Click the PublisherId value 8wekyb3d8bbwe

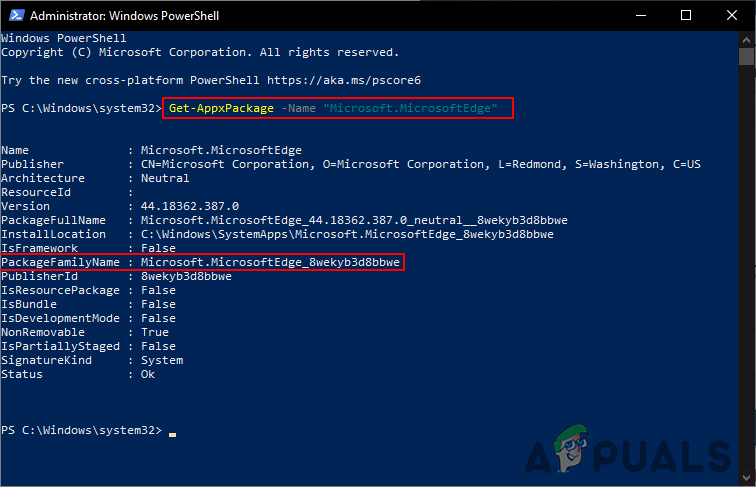pos(186,276)
